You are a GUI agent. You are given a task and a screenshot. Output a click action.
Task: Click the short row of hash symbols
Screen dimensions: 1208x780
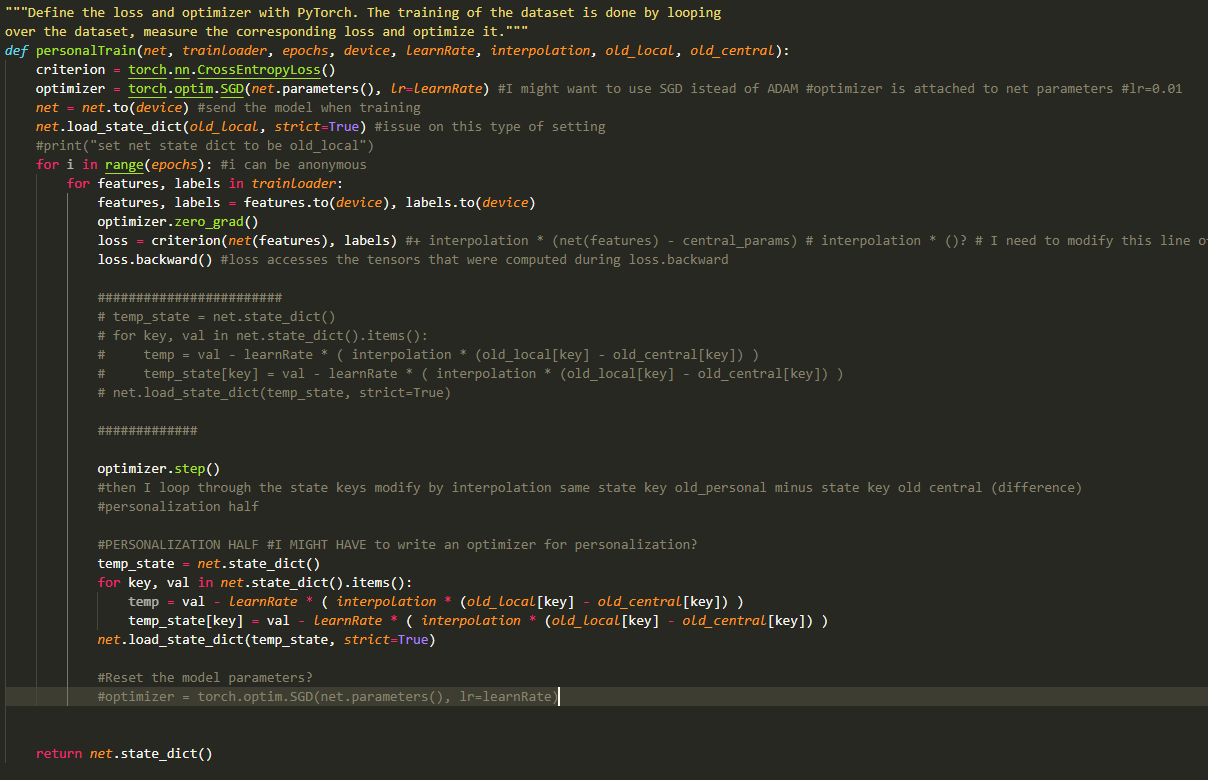(147, 431)
